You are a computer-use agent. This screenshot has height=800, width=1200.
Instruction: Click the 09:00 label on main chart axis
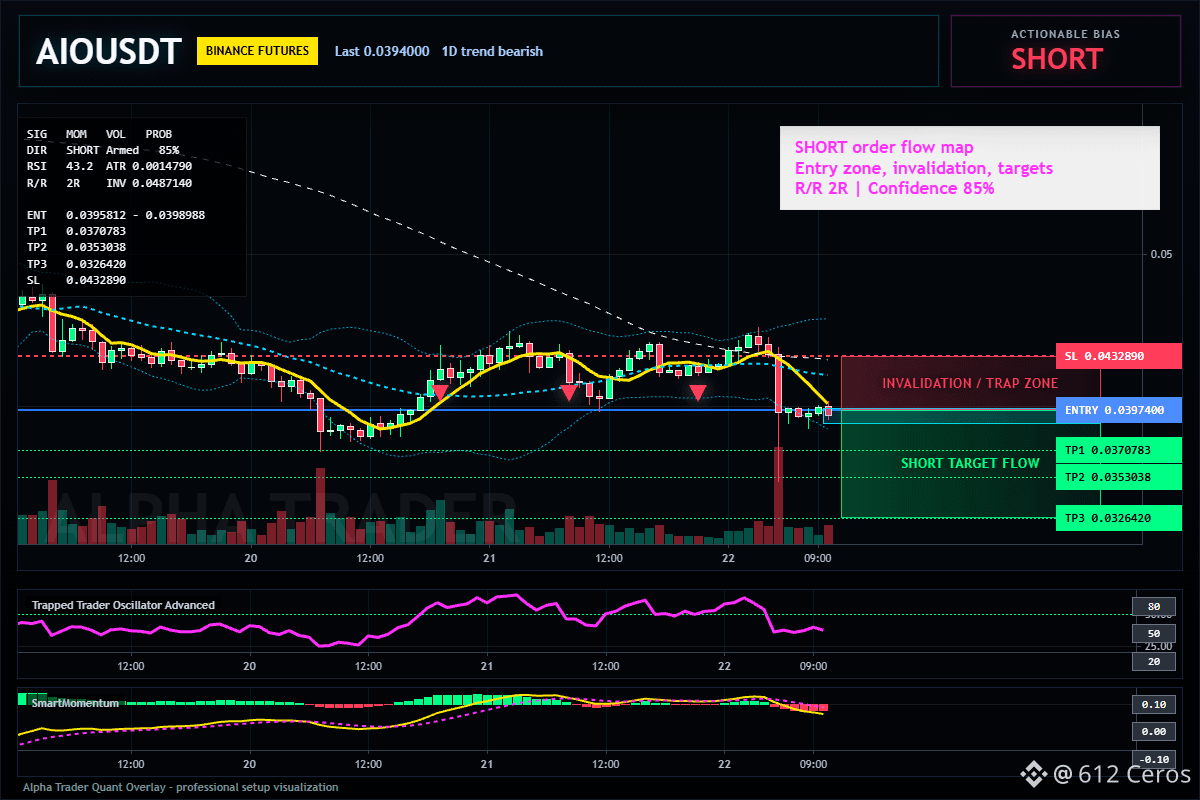(817, 558)
